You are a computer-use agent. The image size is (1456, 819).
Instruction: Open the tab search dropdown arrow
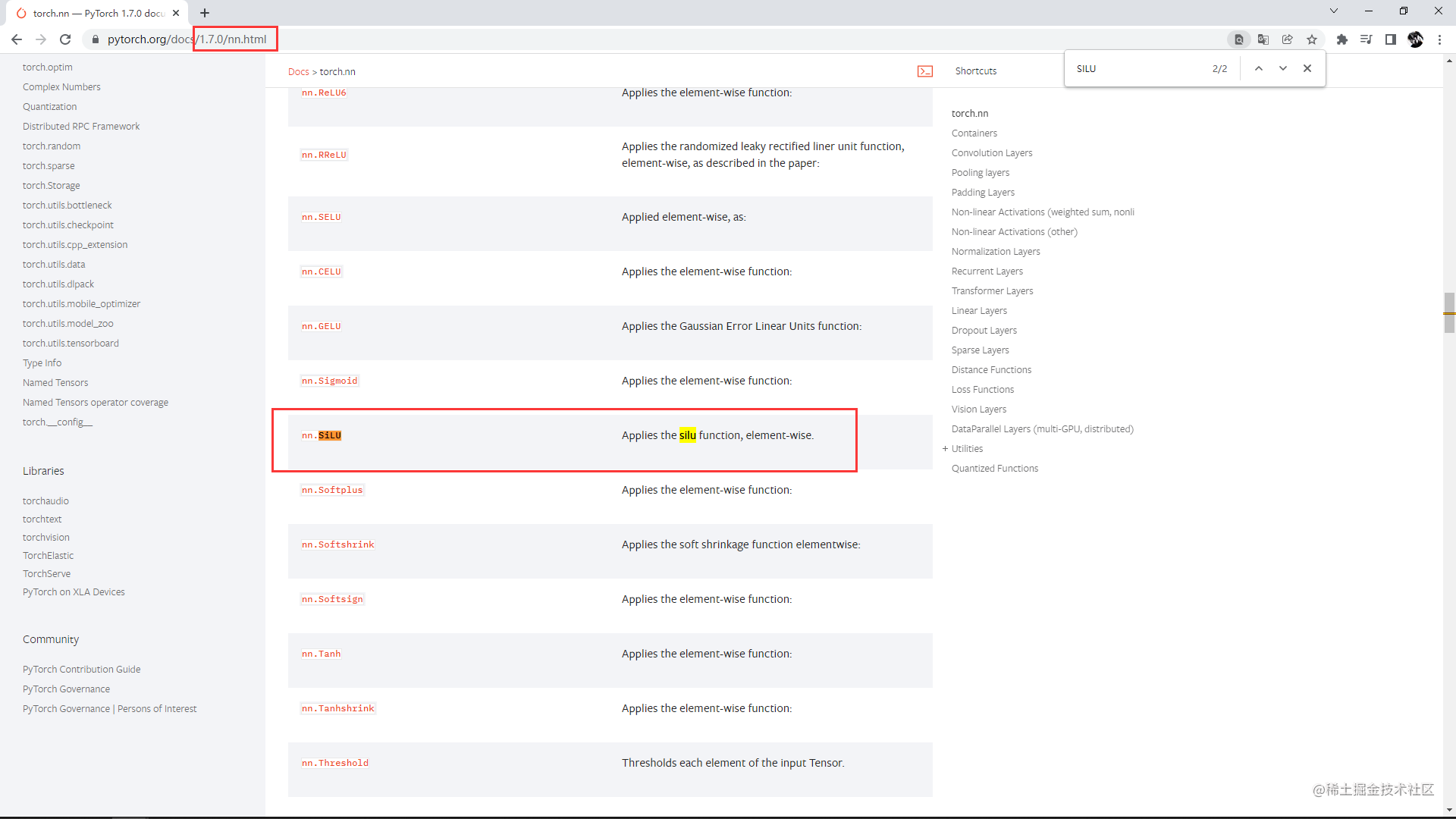pos(1334,11)
